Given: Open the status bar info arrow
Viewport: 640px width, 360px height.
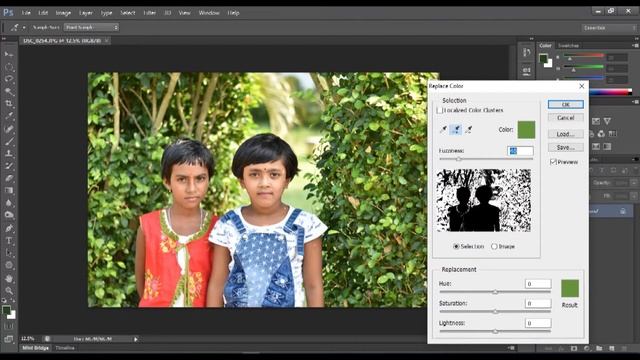Looking at the screenshot, I should [x=136, y=339].
